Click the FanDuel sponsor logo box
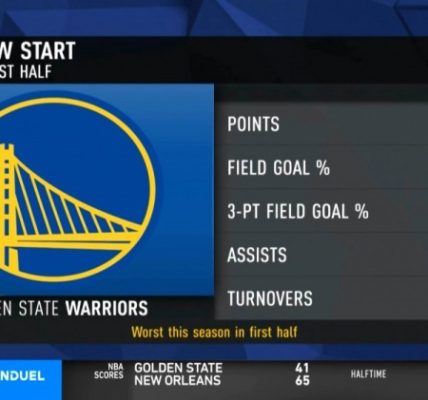Image resolution: width=428 pixels, height=400 pixels. 31,380
